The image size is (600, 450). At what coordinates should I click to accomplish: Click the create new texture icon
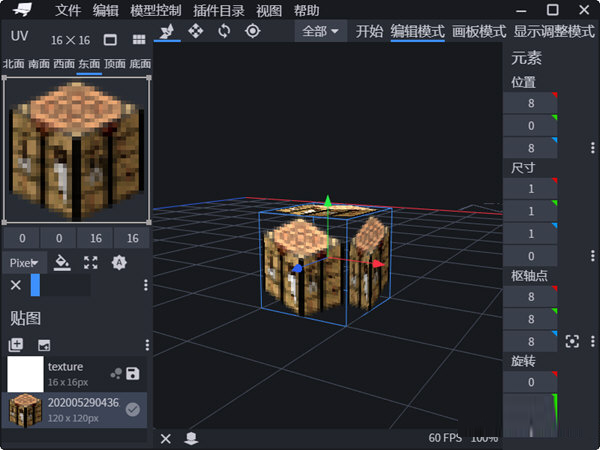pos(16,344)
